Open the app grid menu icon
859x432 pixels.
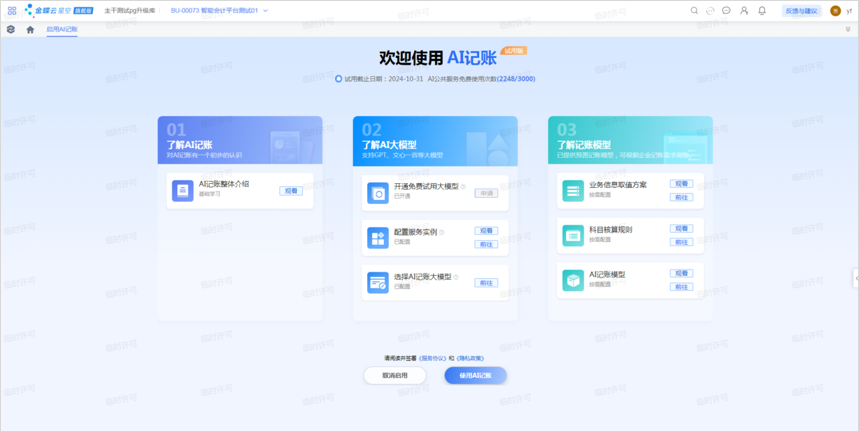(11, 10)
